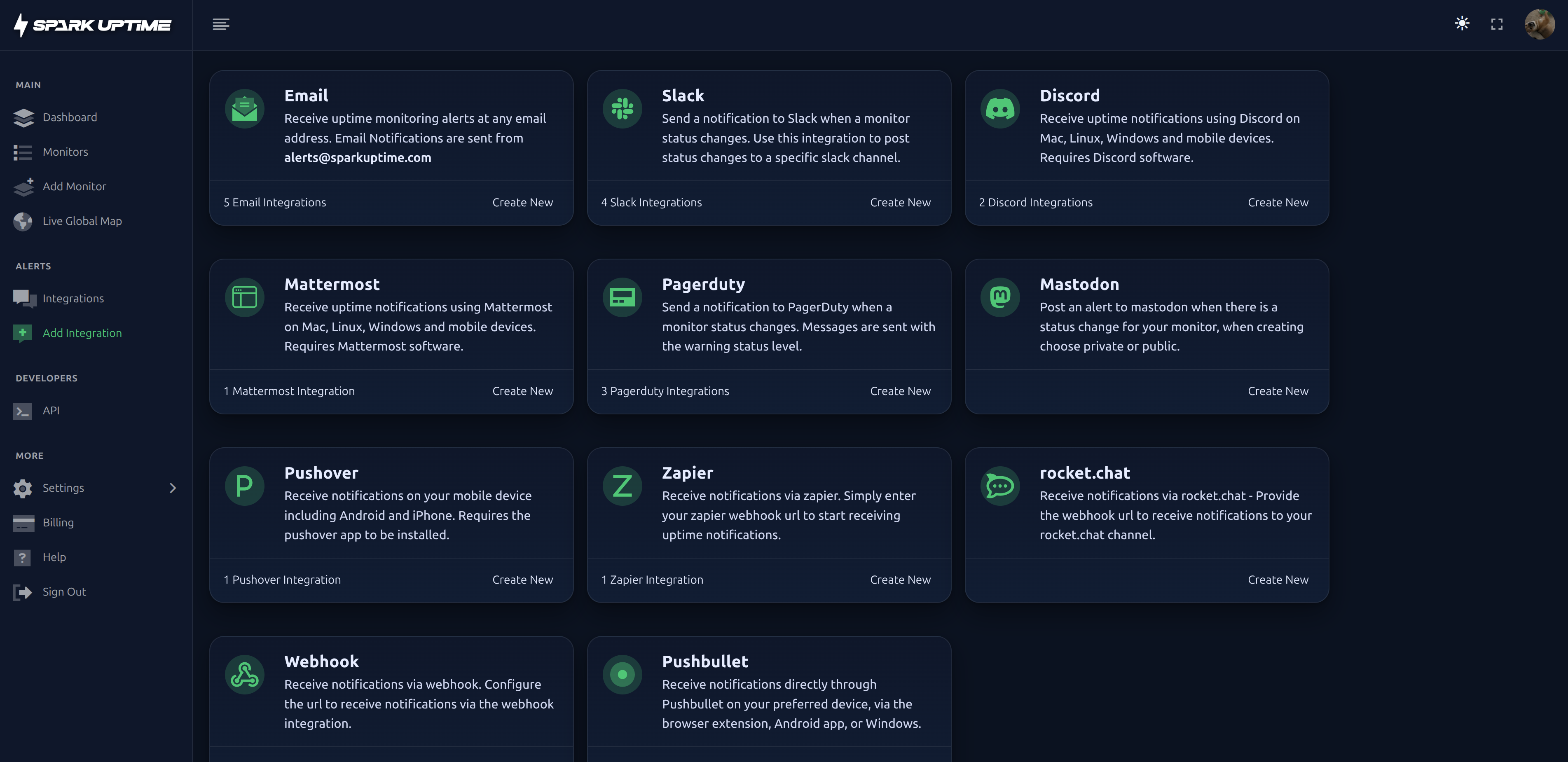Click the Email envelope icon
Screen dimensions: 1568x762
pos(245,109)
